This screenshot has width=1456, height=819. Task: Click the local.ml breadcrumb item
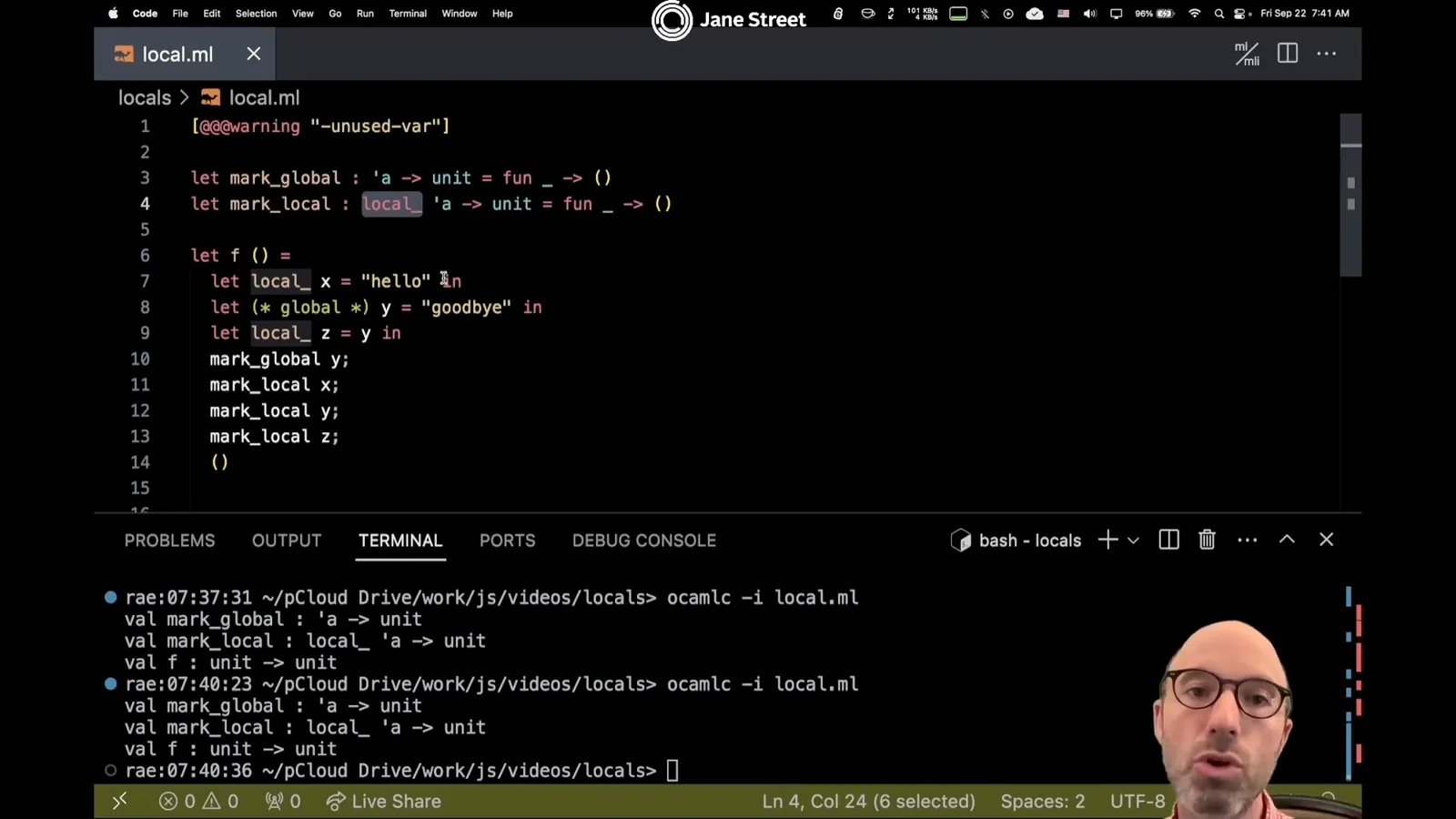(250, 97)
